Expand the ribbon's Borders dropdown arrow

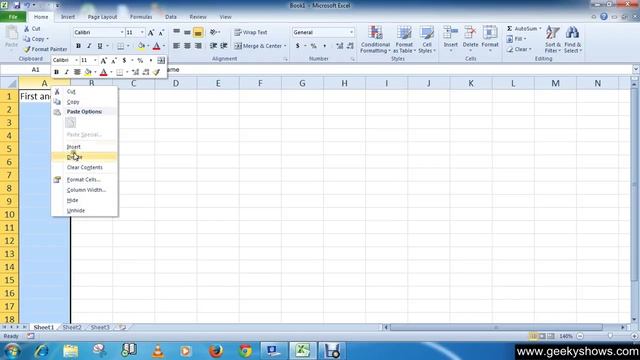click(x=128, y=46)
